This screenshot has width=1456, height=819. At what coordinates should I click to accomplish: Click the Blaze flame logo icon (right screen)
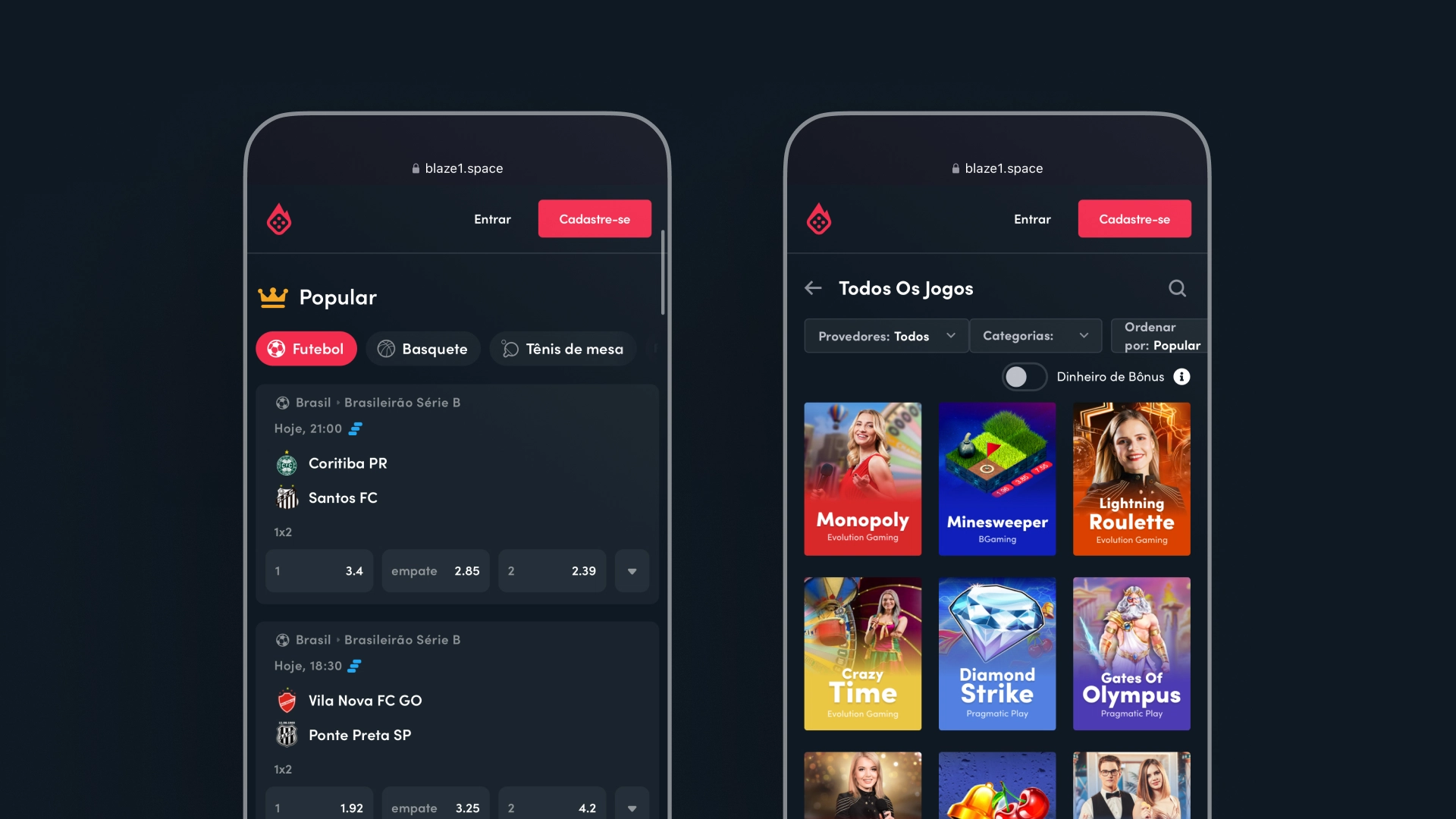819,218
